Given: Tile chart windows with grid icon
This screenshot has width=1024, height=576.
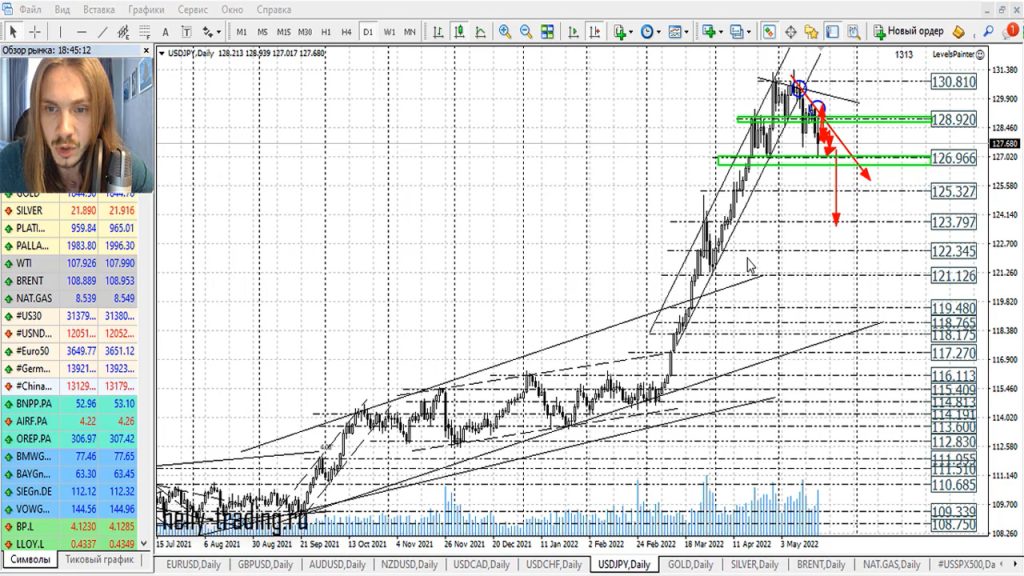Looking at the screenshot, I should coord(549,32).
